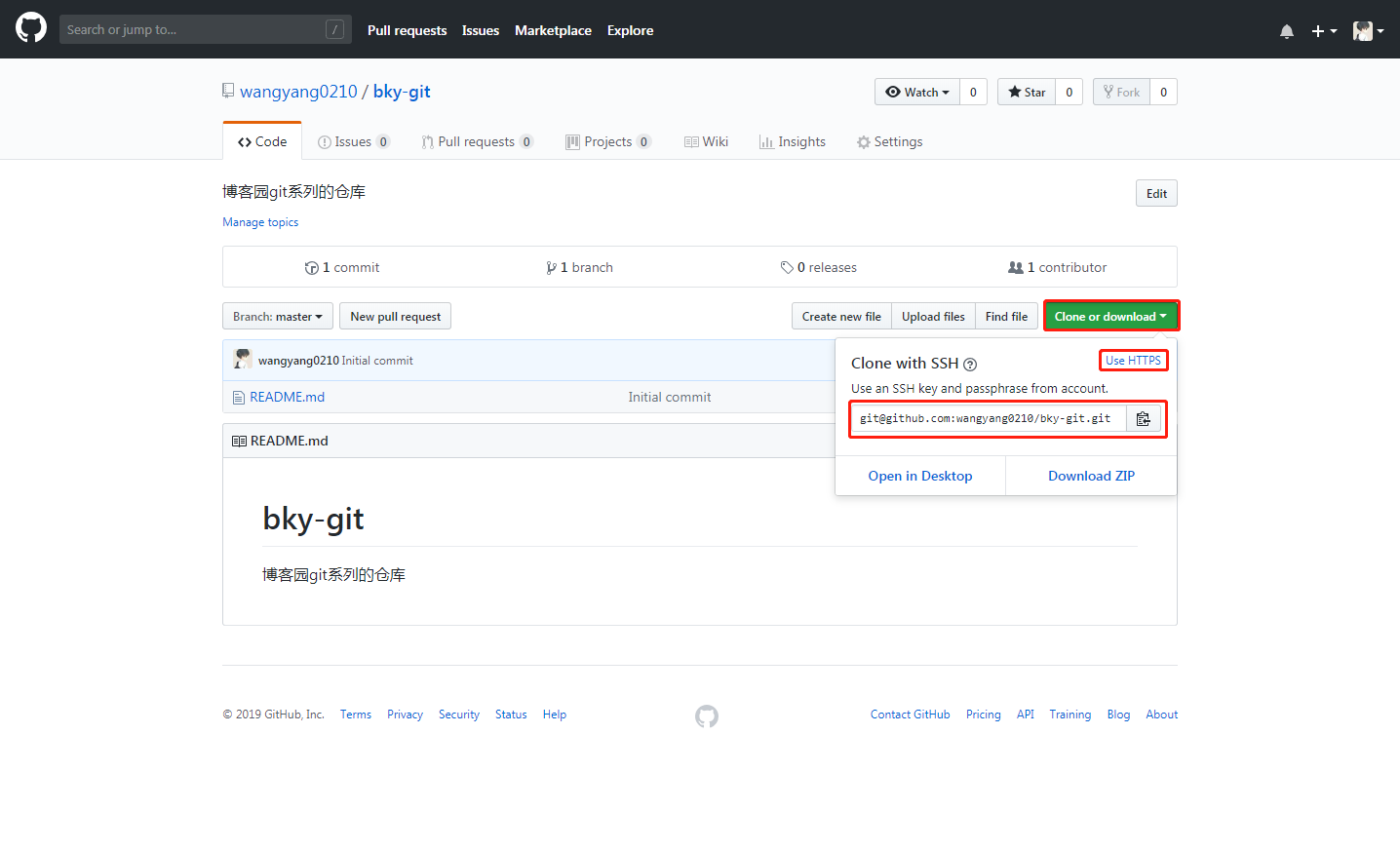
Task: Open the notifications bell
Action: [x=1287, y=31]
